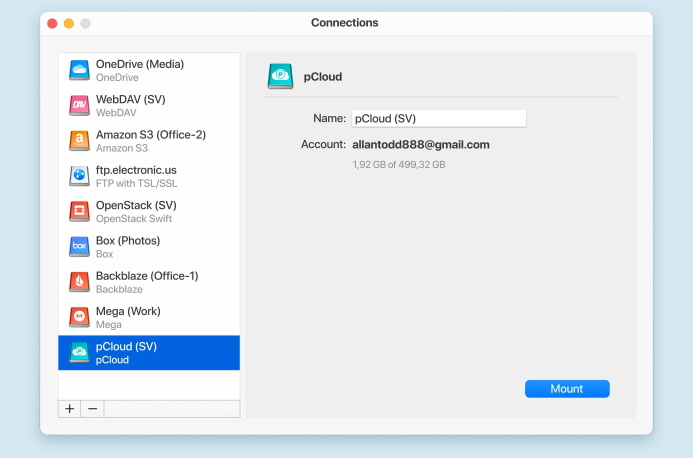Select the 'Amazon S3 (Office-2)' connection name
Screen dimensions: 693x458
[151, 135]
